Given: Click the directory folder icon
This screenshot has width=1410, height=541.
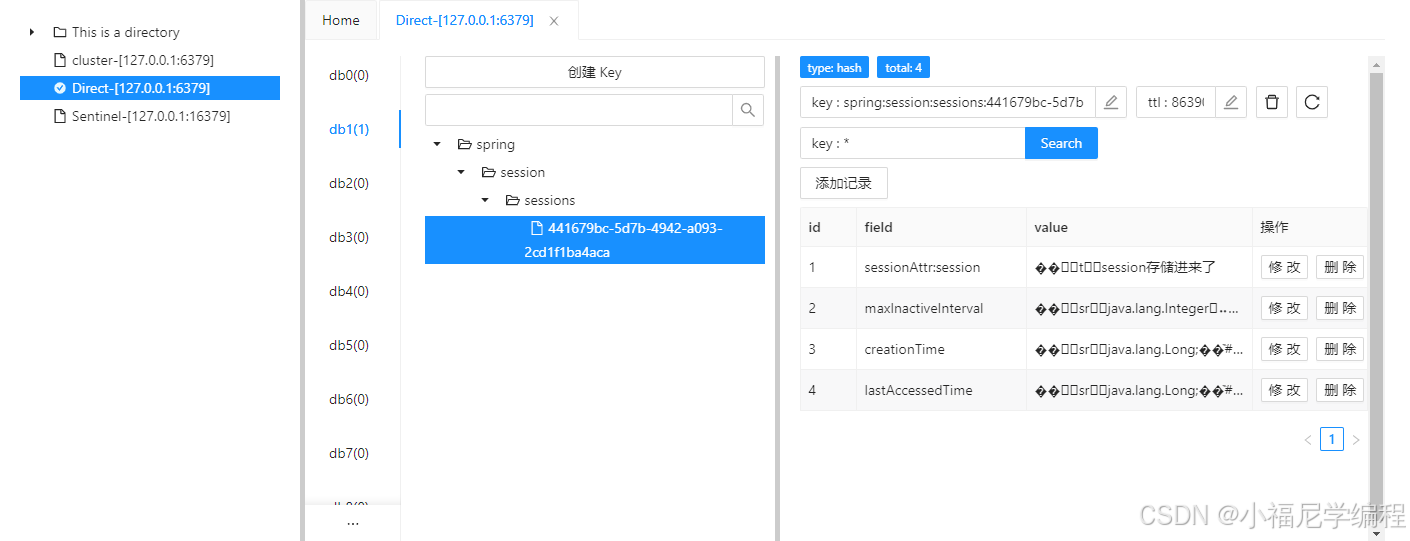Looking at the screenshot, I should coord(60,32).
